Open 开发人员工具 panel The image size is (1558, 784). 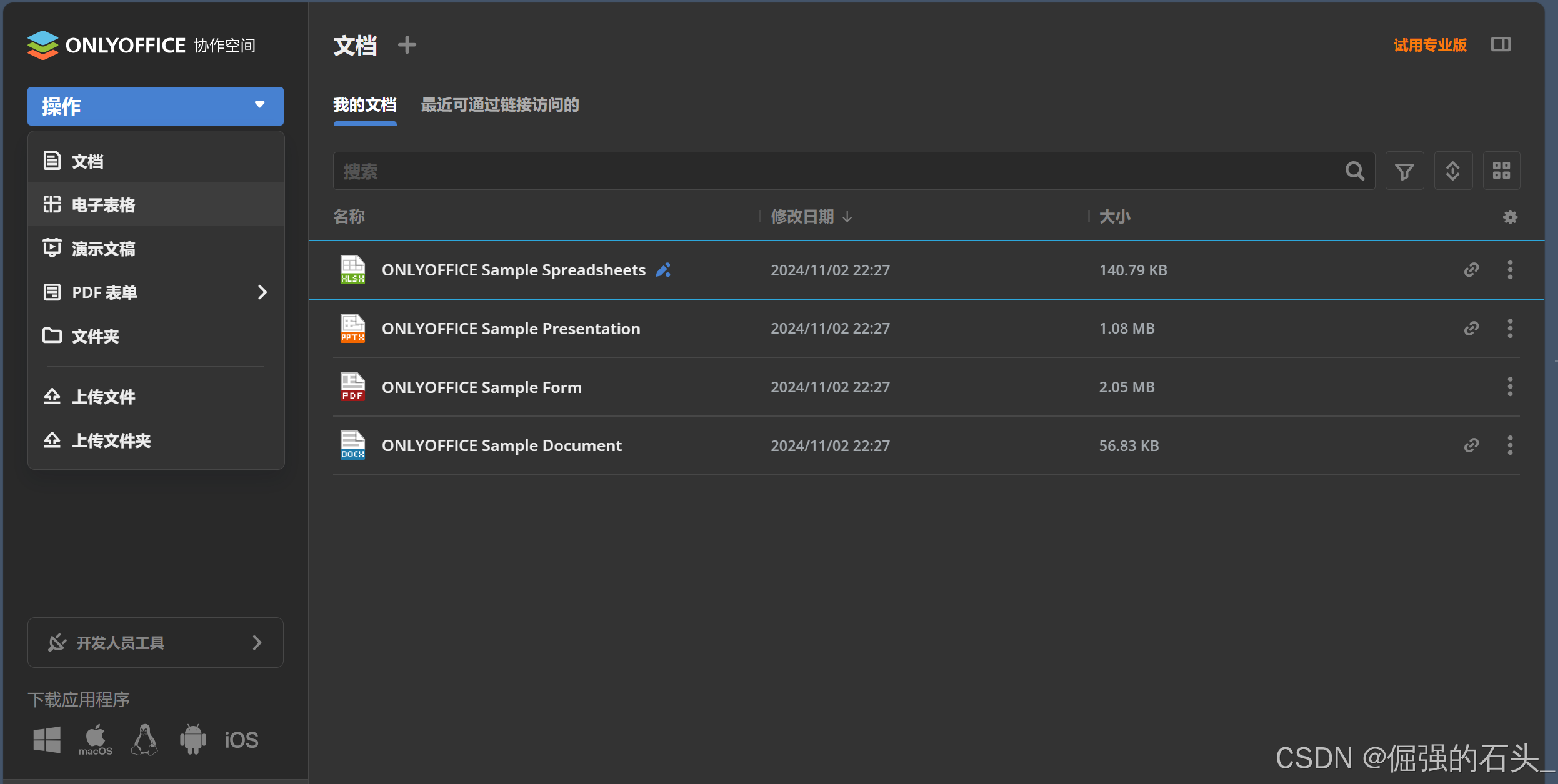click(156, 642)
